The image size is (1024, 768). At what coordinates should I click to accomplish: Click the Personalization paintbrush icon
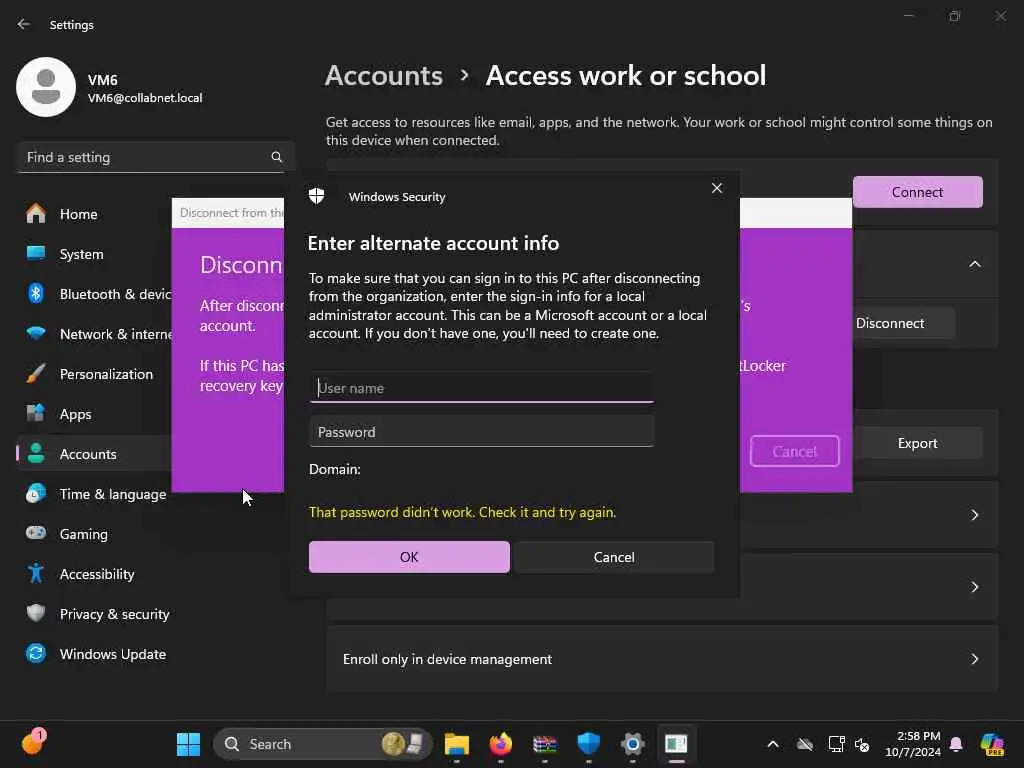(x=36, y=374)
